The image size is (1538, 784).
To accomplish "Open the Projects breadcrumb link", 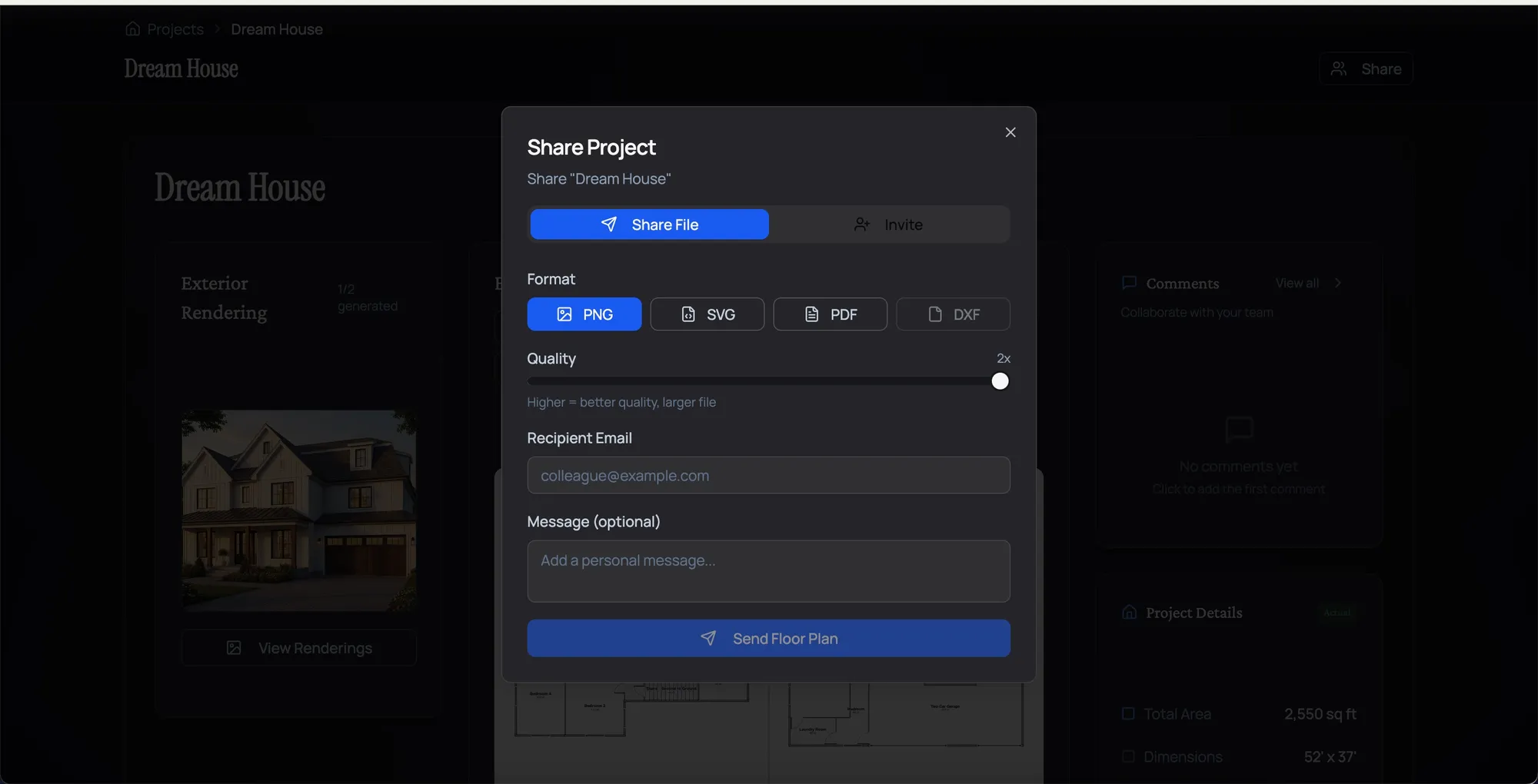I will click(x=174, y=28).
